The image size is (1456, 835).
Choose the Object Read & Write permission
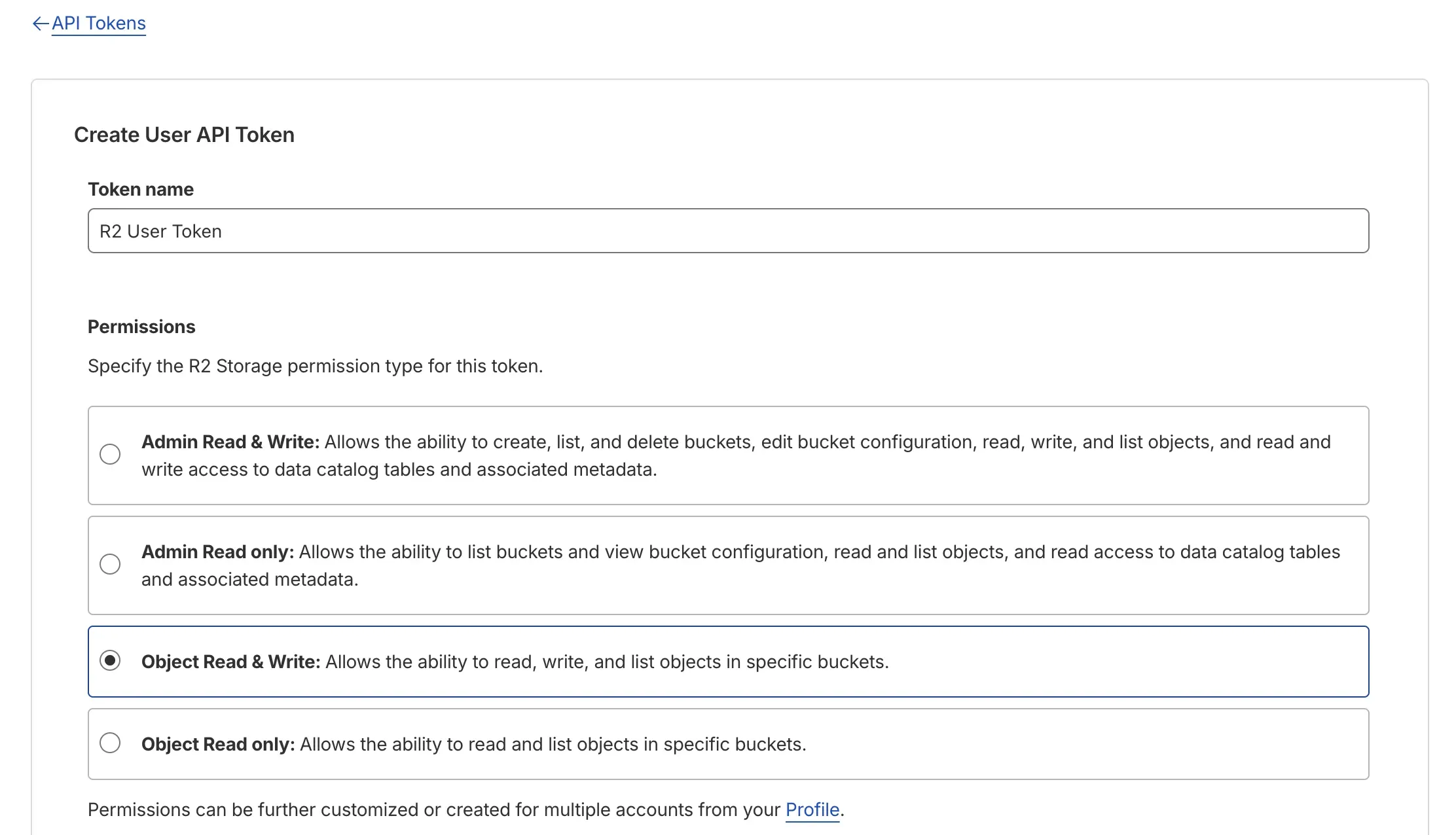pyautogui.click(x=111, y=662)
